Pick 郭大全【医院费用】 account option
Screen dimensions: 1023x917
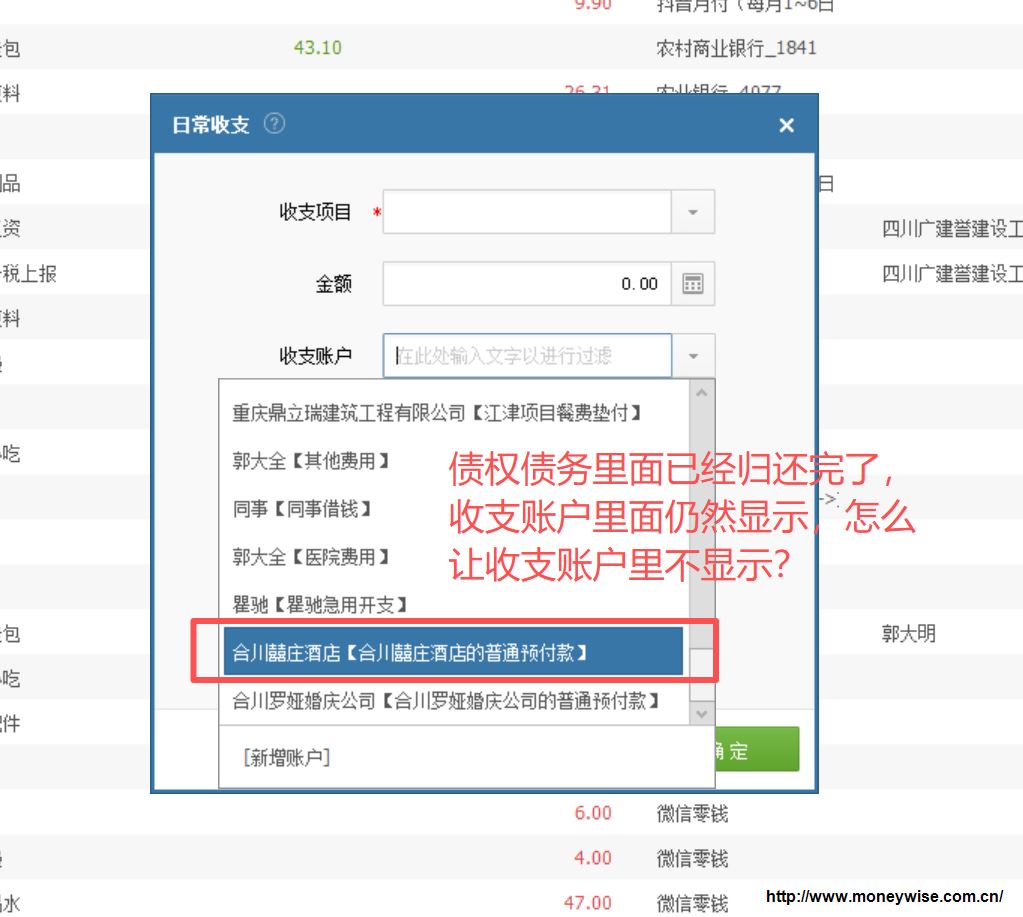tap(311, 557)
